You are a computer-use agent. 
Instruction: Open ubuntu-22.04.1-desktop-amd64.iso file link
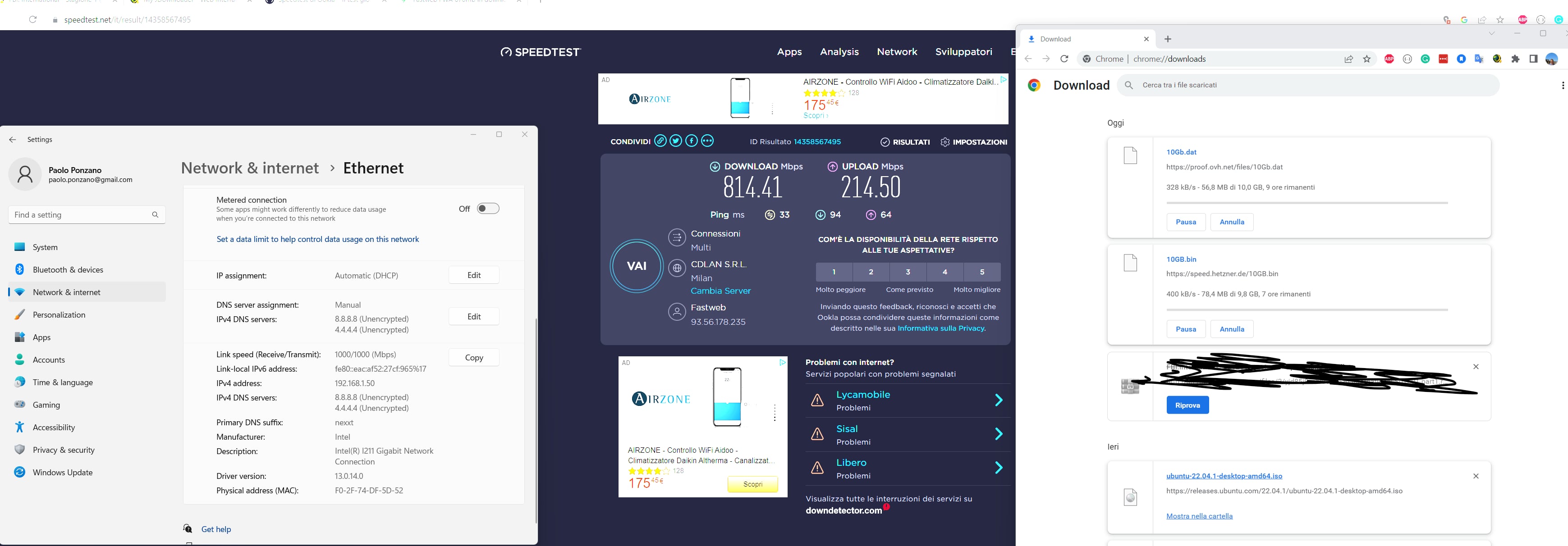(1224, 476)
